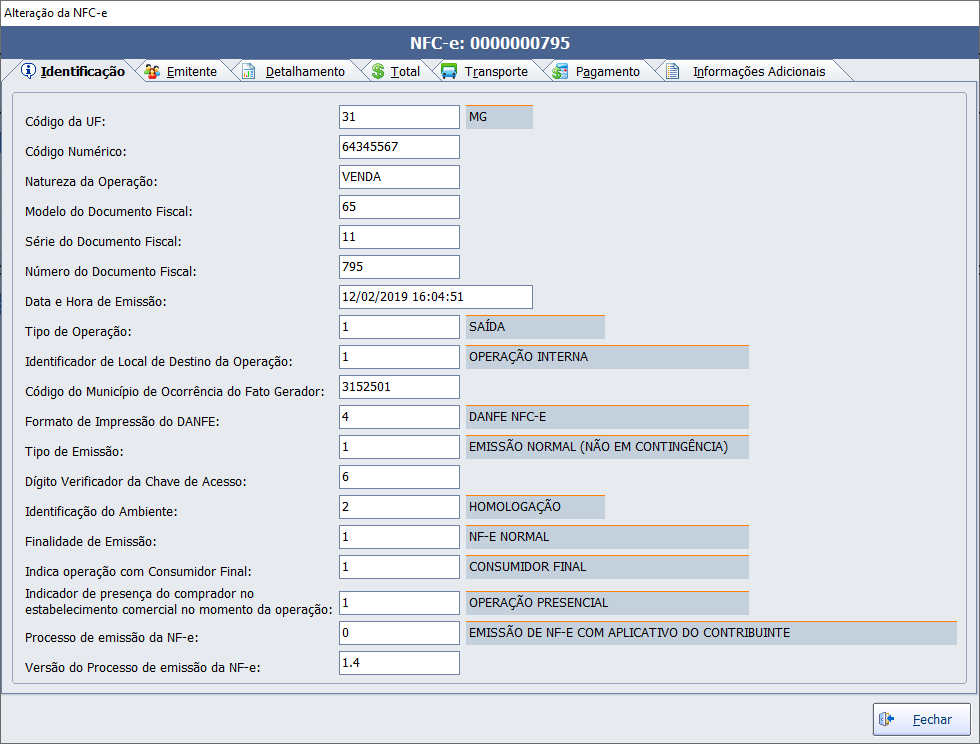This screenshot has width=980, height=744.
Task: Click the Transporte tab truck icon
Action: (x=449, y=71)
